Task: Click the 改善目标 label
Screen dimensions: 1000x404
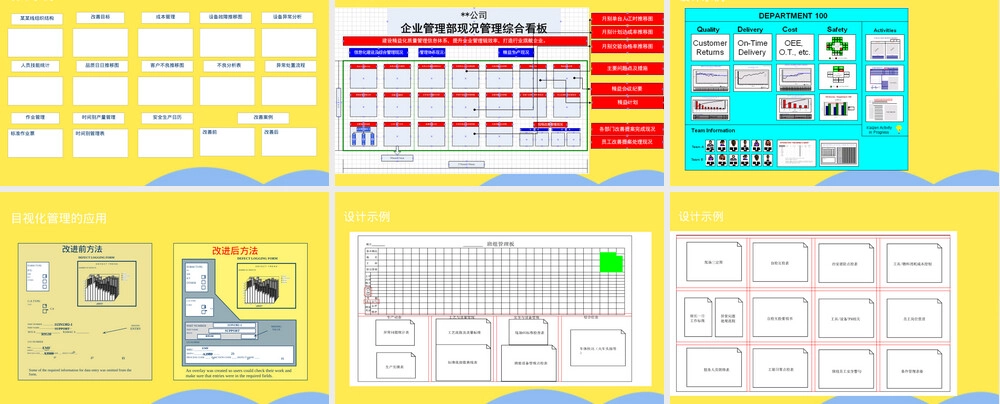Action: 100,18
